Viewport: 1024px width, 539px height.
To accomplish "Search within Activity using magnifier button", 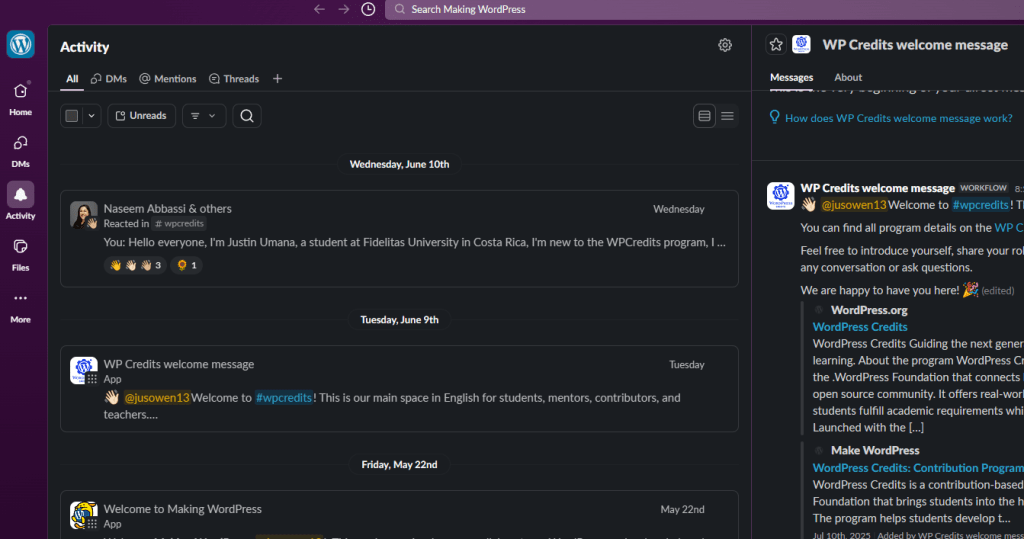I will click(247, 116).
